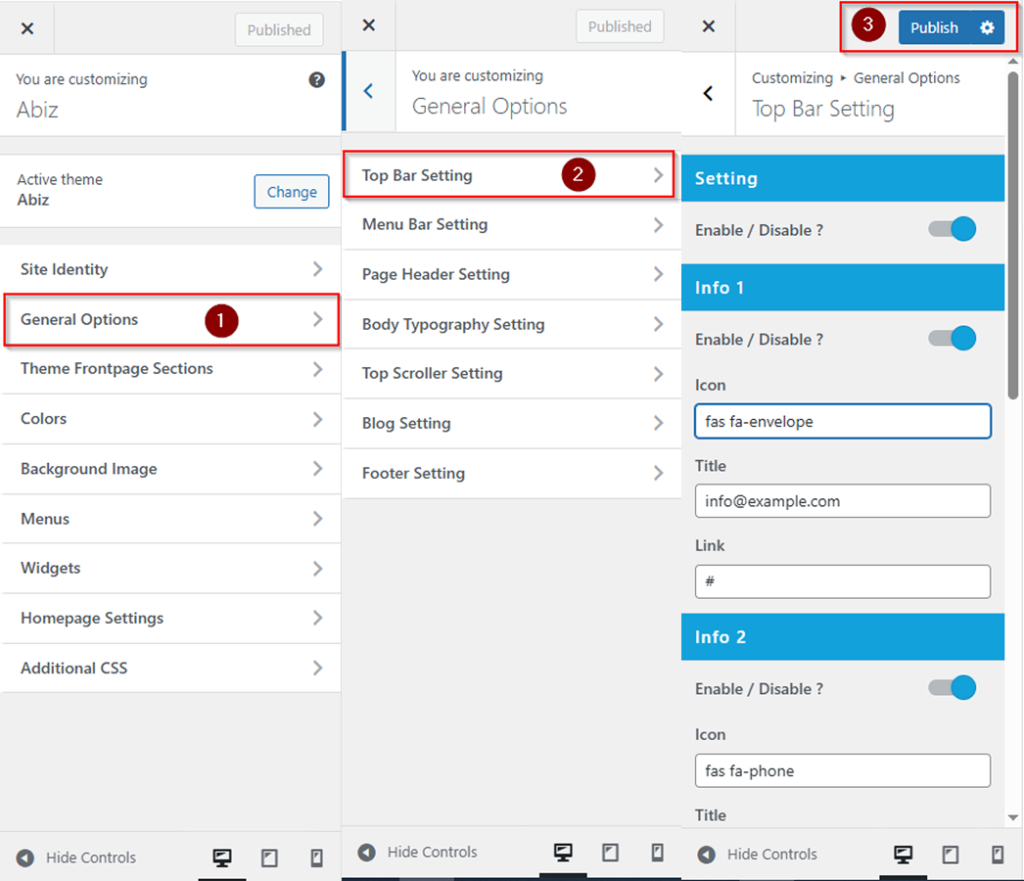Switch to mobile preview in Top Bar Setting panel
The image size is (1024, 881).
(x=997, y=854)
